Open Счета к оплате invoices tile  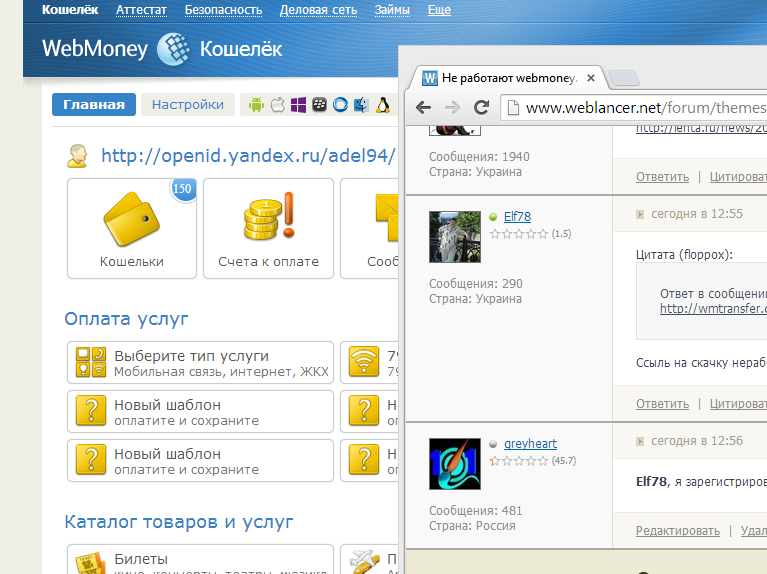[x=268, y=228]
